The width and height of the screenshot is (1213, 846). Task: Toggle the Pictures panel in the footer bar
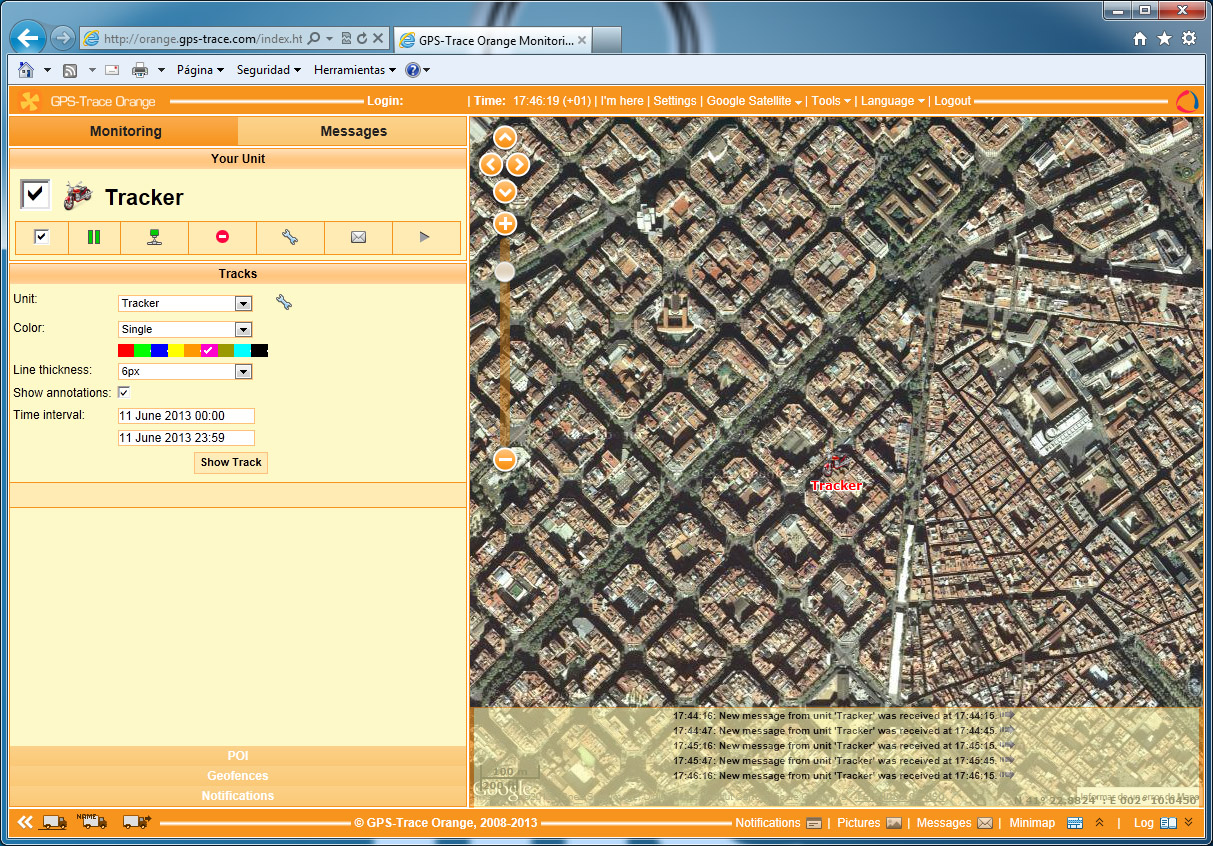870,823
